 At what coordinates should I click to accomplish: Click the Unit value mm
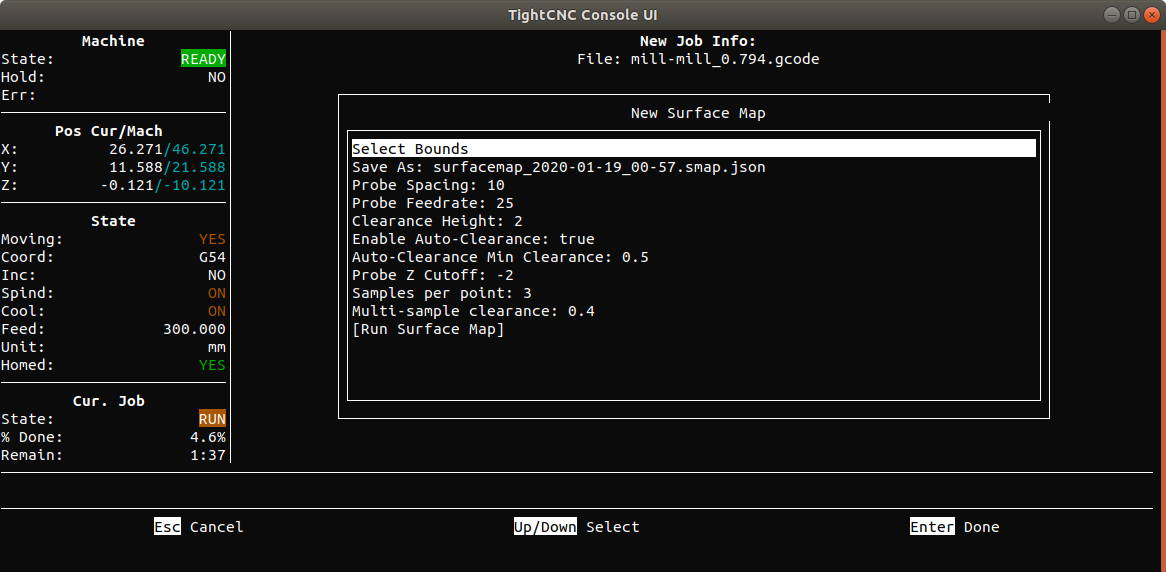(216, 347)
